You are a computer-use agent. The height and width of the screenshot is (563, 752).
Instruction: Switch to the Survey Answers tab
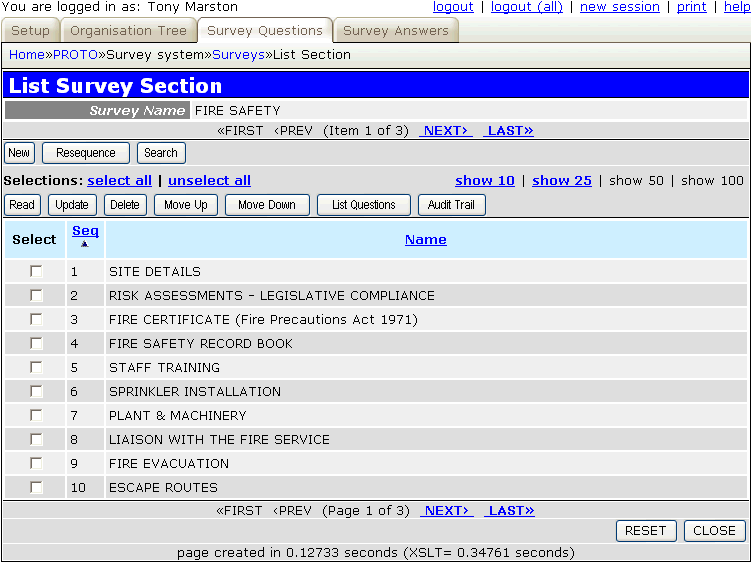395,31
